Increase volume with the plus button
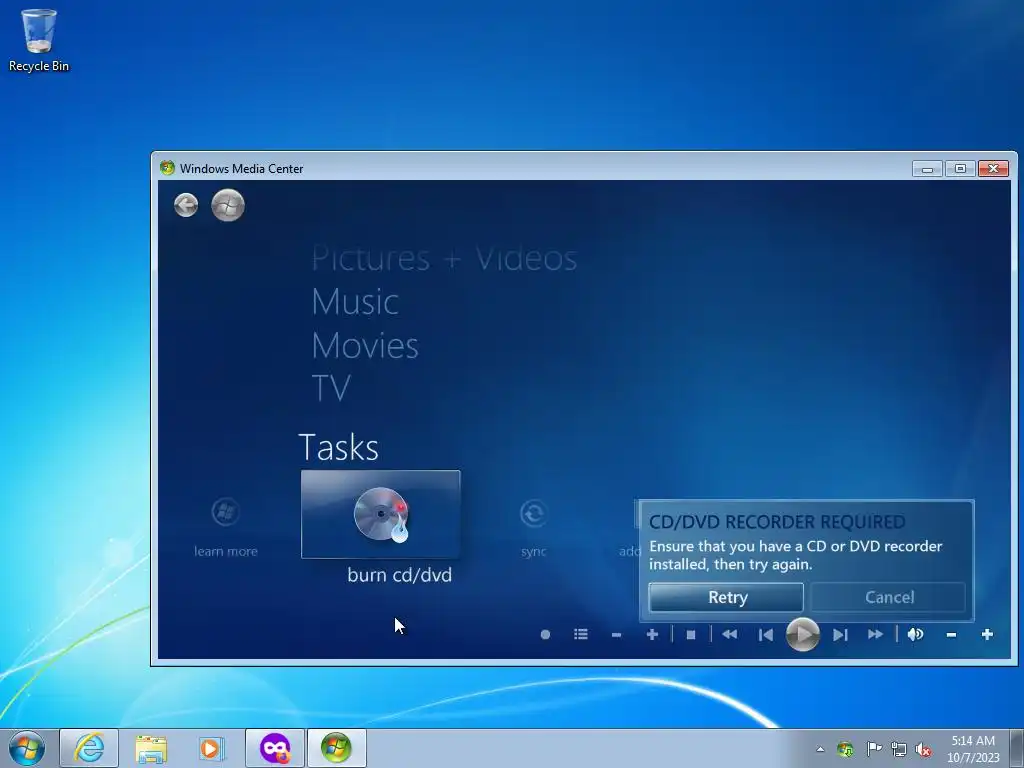 [x=987, y=634]
